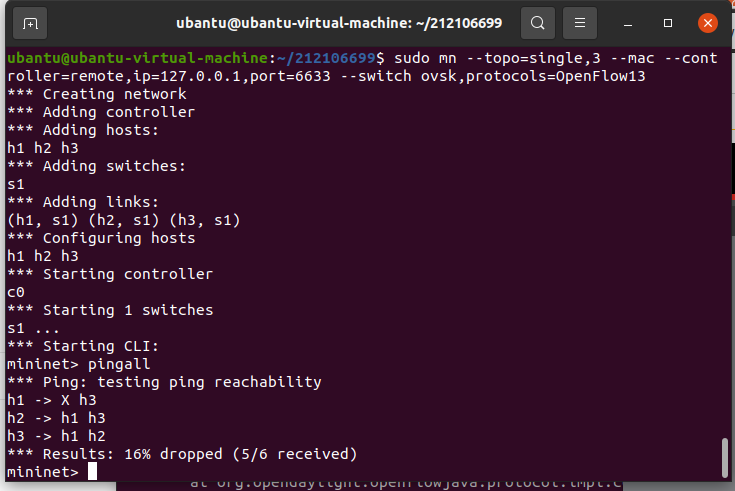Viewport: 735px width, 491px height.
Task: Open a new terminal tab
Action: coord(30,23)
